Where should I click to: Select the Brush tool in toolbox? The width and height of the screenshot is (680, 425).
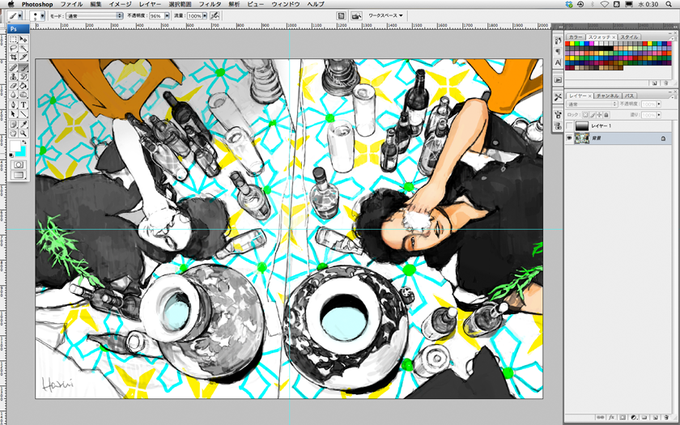23,68
